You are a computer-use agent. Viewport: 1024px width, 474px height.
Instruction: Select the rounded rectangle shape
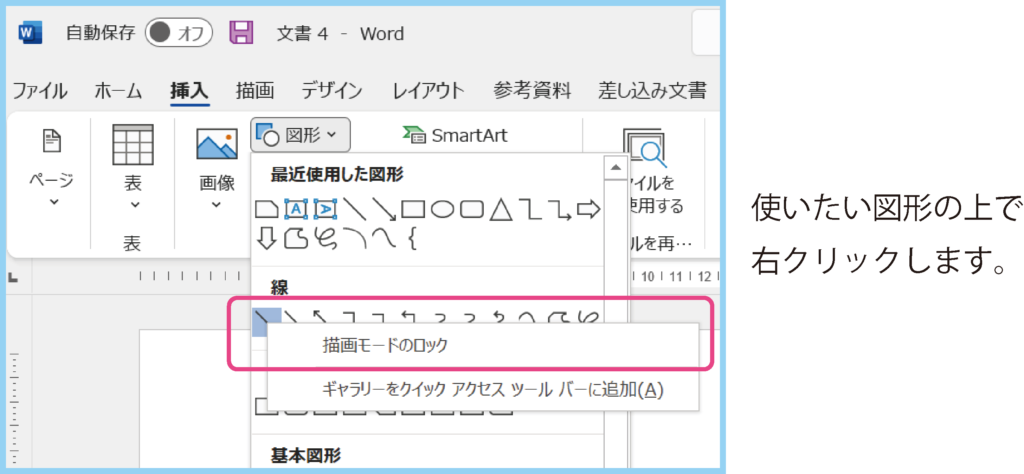[471, 209]
